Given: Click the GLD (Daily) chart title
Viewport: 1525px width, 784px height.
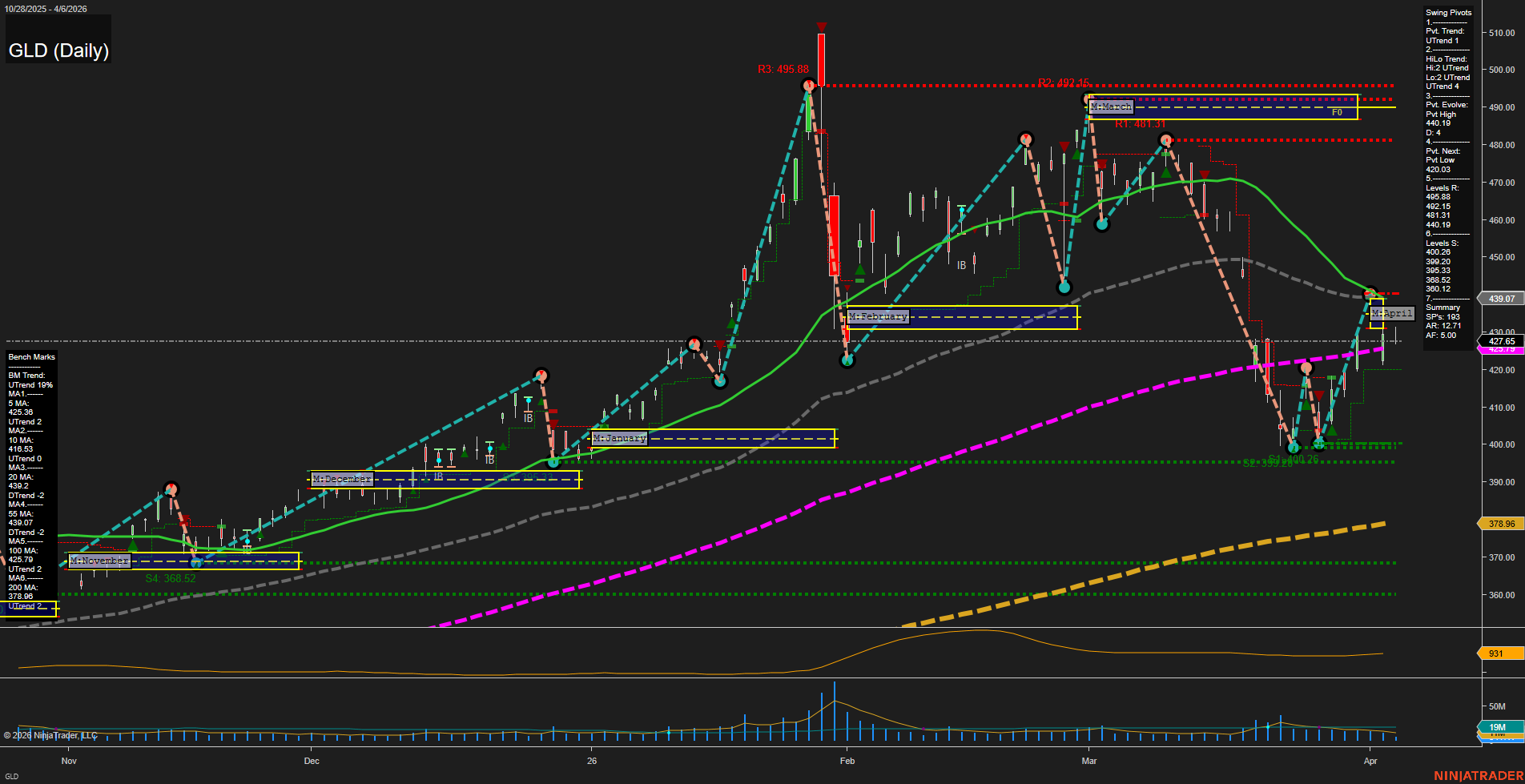Looking at the screenshot, I should click(x=58, y=50).
